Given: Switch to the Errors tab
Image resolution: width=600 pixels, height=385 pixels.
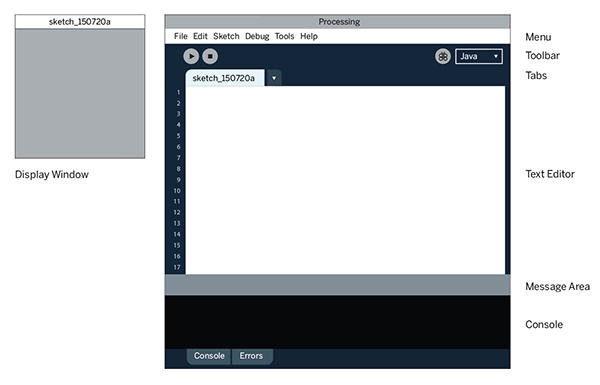Looking at the screenshot, I should click(x=251, y=356).
